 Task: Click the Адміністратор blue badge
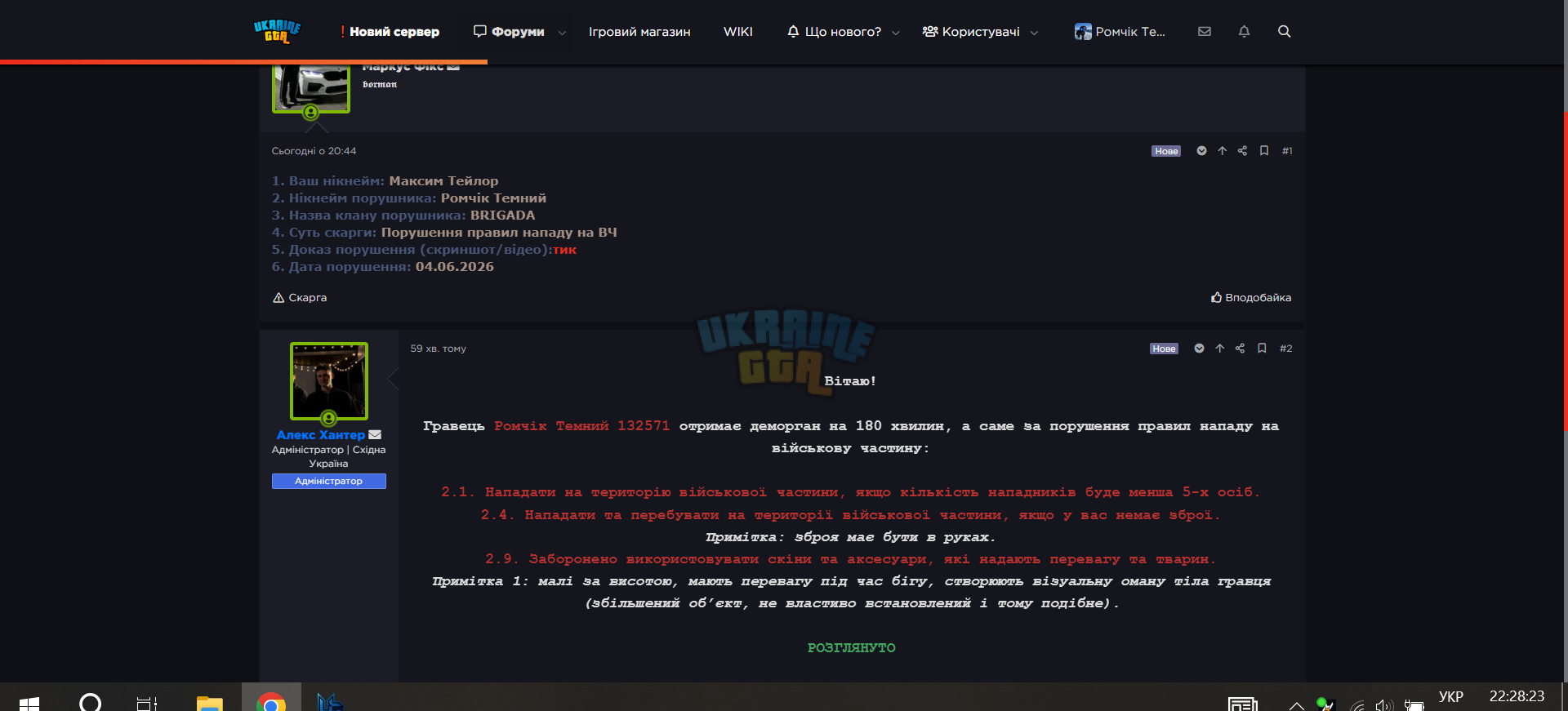coord(329,482)
